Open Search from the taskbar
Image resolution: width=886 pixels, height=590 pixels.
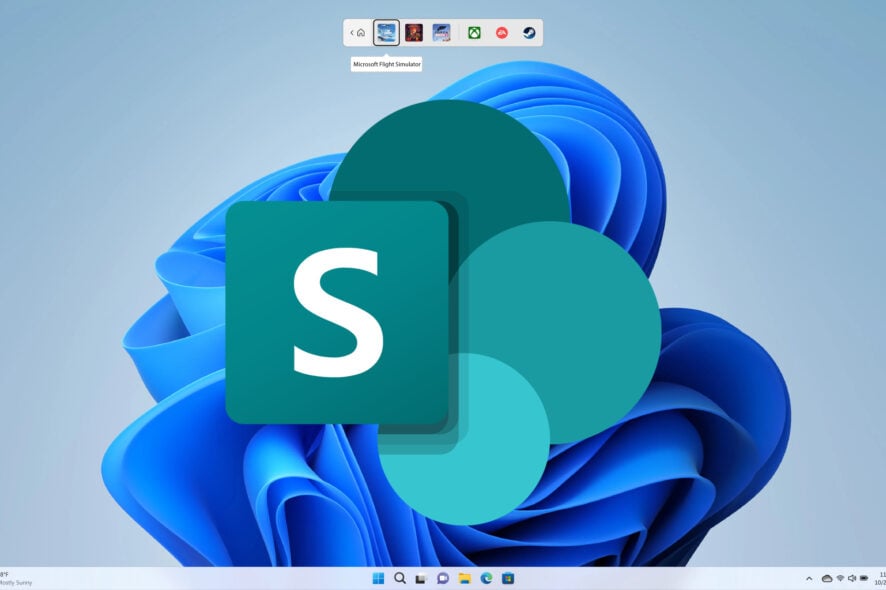click(x=400, y=578)
